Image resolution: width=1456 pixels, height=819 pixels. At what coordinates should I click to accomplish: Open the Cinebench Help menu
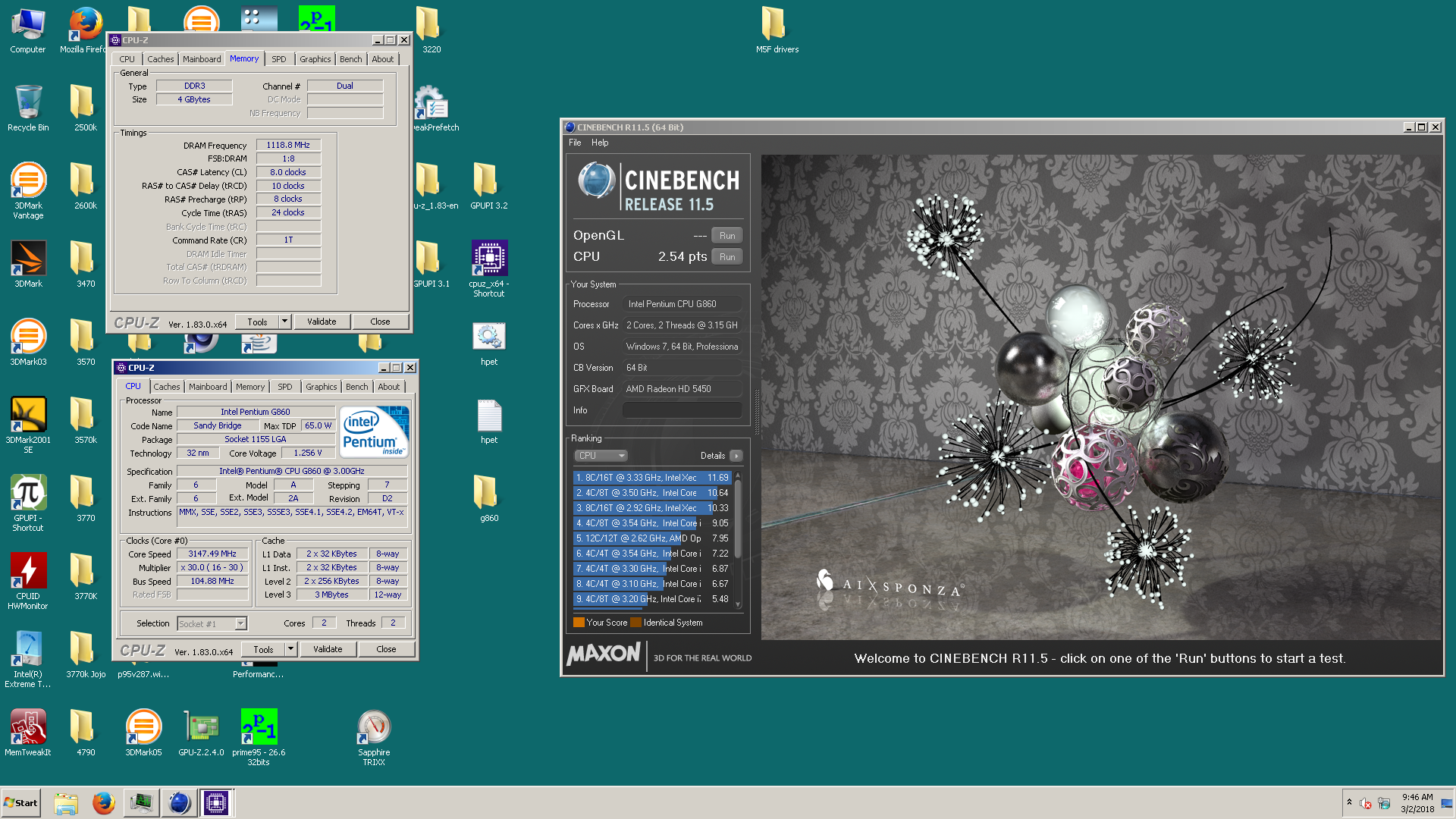pyautogui.click(x=600, y=143)
